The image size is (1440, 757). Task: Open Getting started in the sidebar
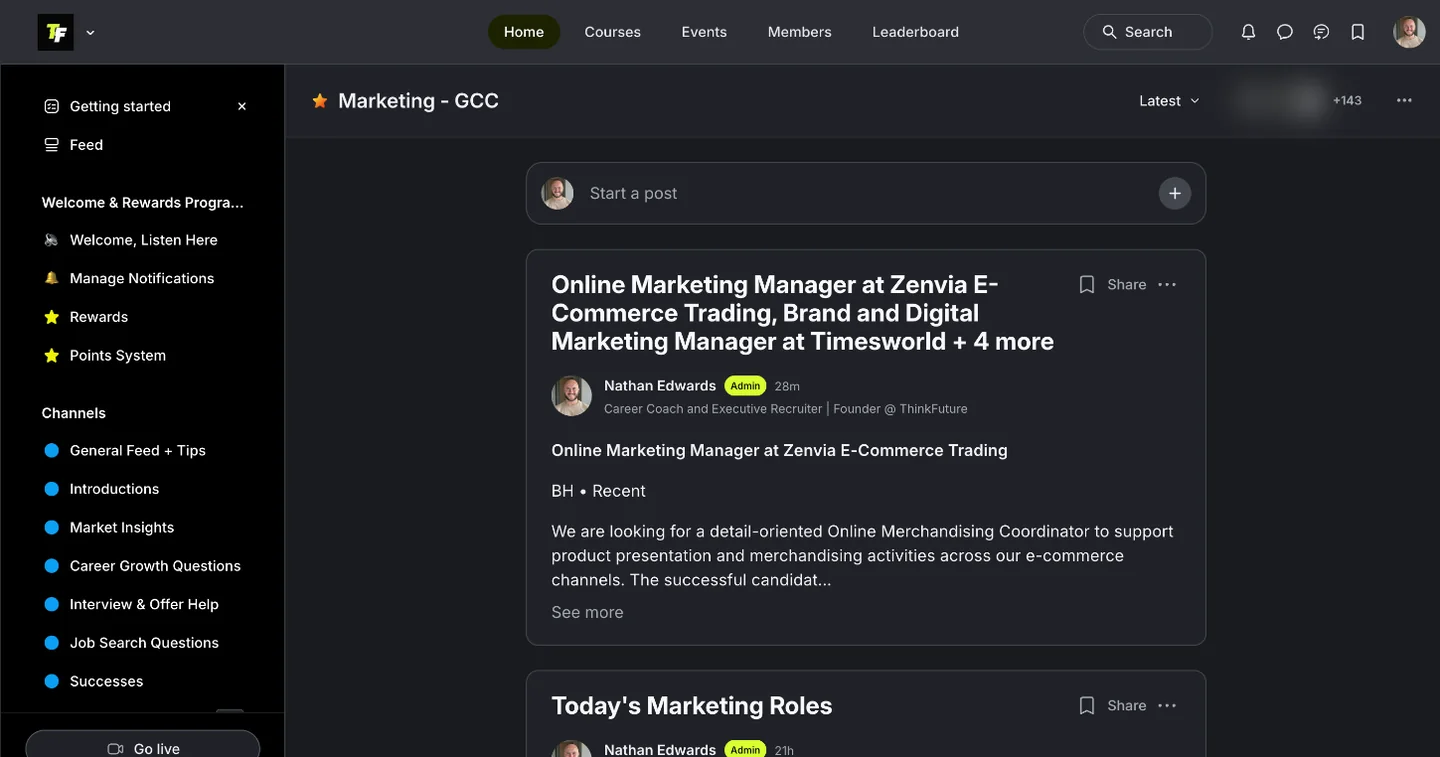(120, 106)
